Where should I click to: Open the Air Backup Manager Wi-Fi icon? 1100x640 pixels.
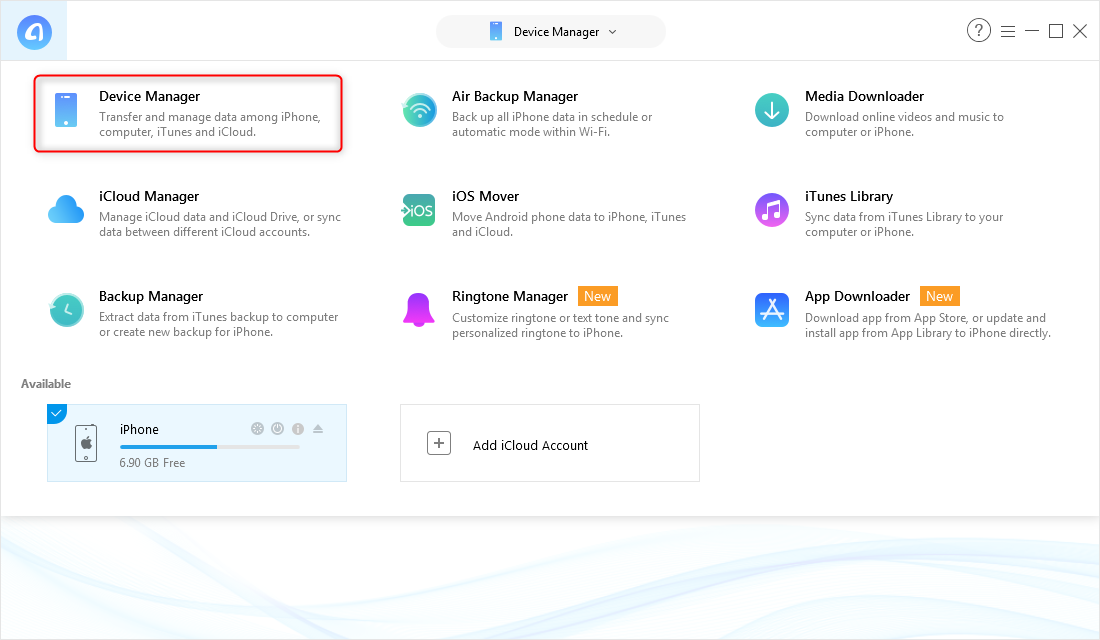pos(420,110)
